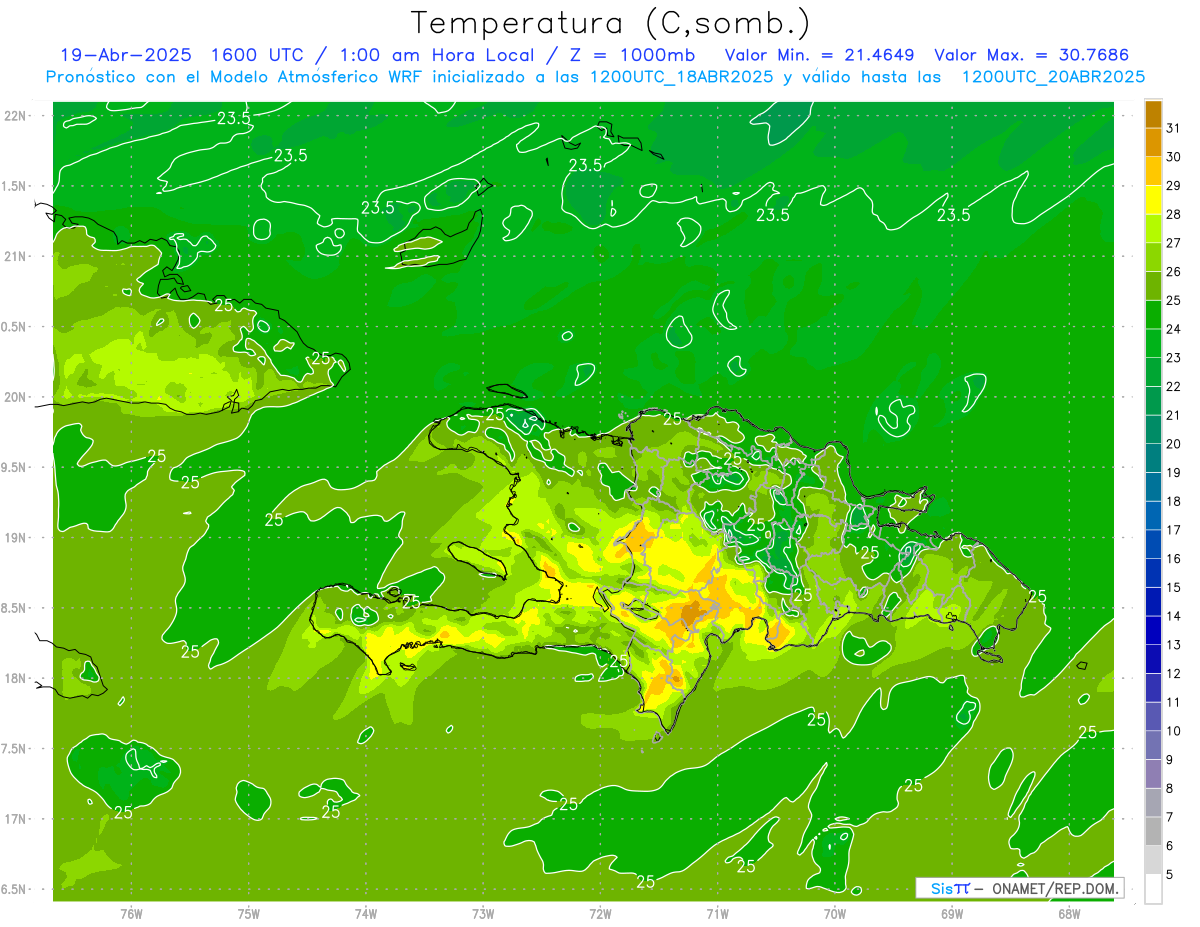Click the "72W" longitude axis label

pos(600,915)
